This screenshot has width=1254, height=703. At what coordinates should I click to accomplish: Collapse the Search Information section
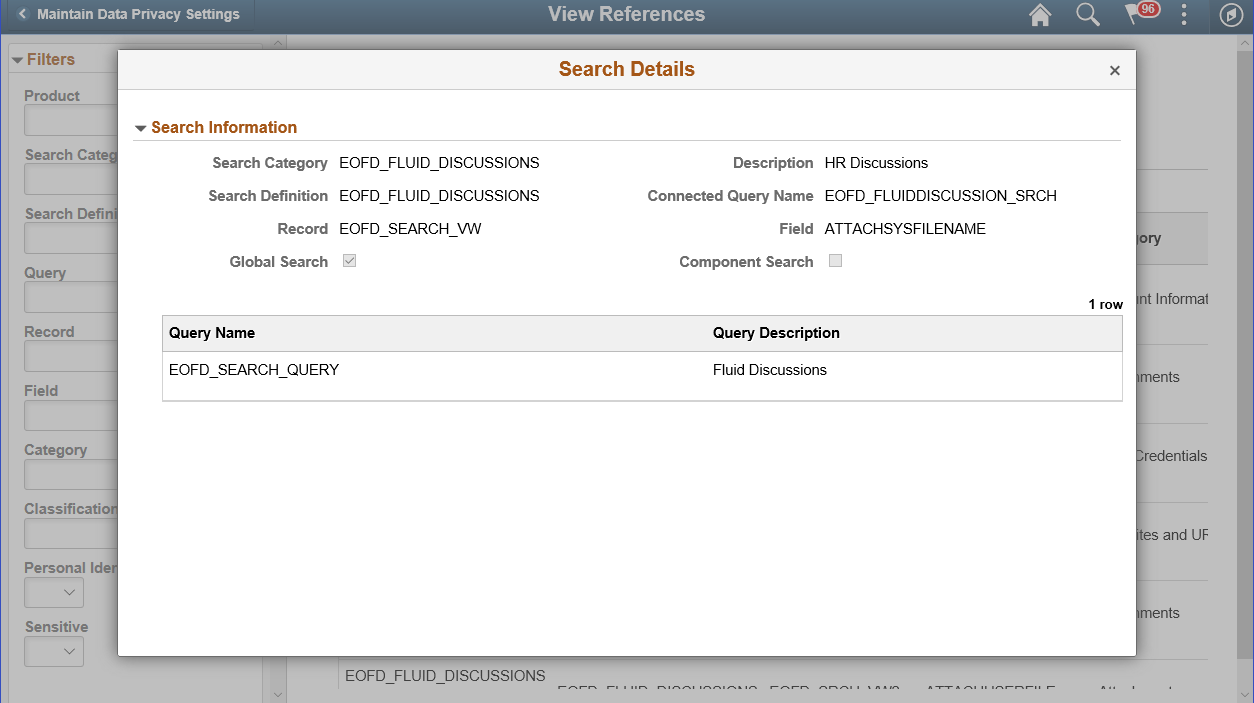coord(141,127)
